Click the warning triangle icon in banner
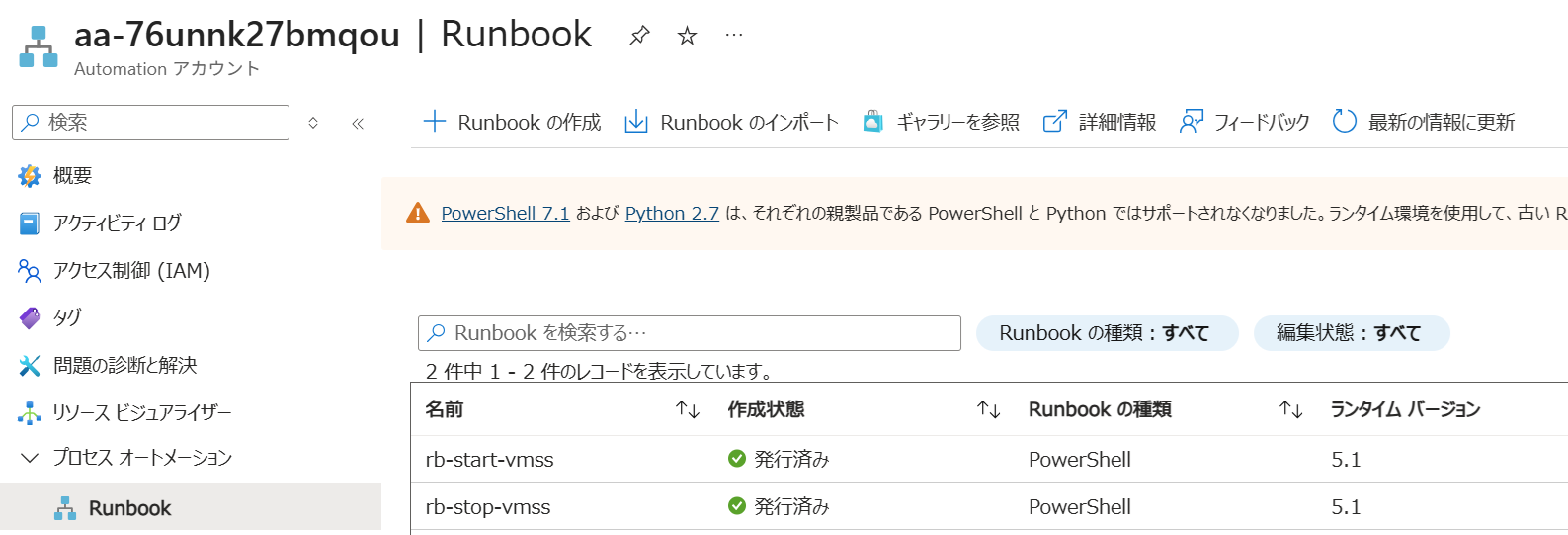Screen dimensions: 1568x535 pyautogui.click(x=418, y=213)
